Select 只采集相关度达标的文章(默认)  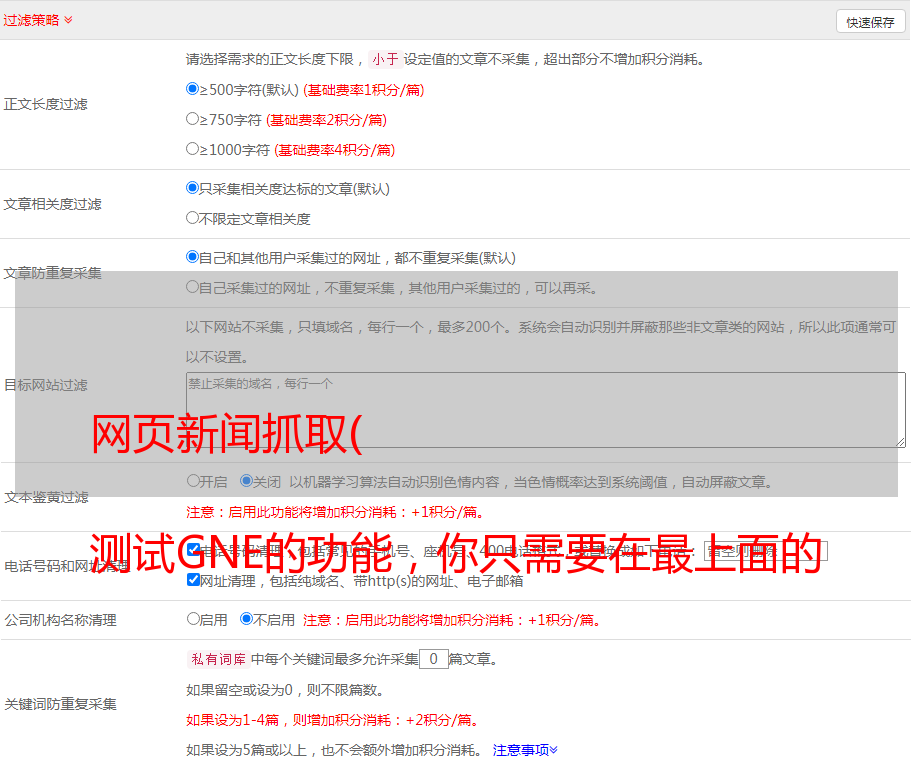pyautogui.click(x=192, y=187)
